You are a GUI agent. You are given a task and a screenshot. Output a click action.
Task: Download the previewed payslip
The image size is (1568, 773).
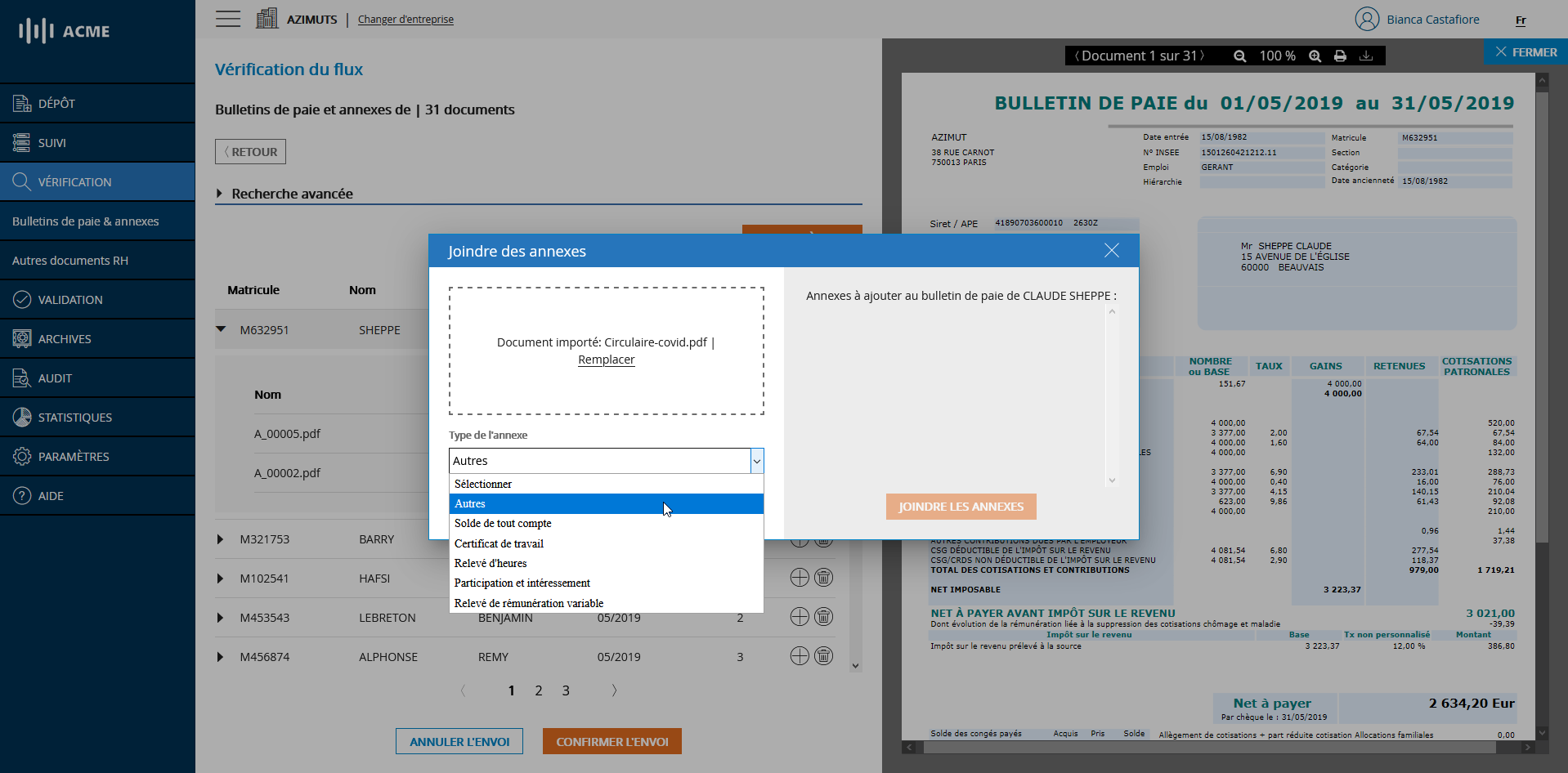pos(1365,56)
